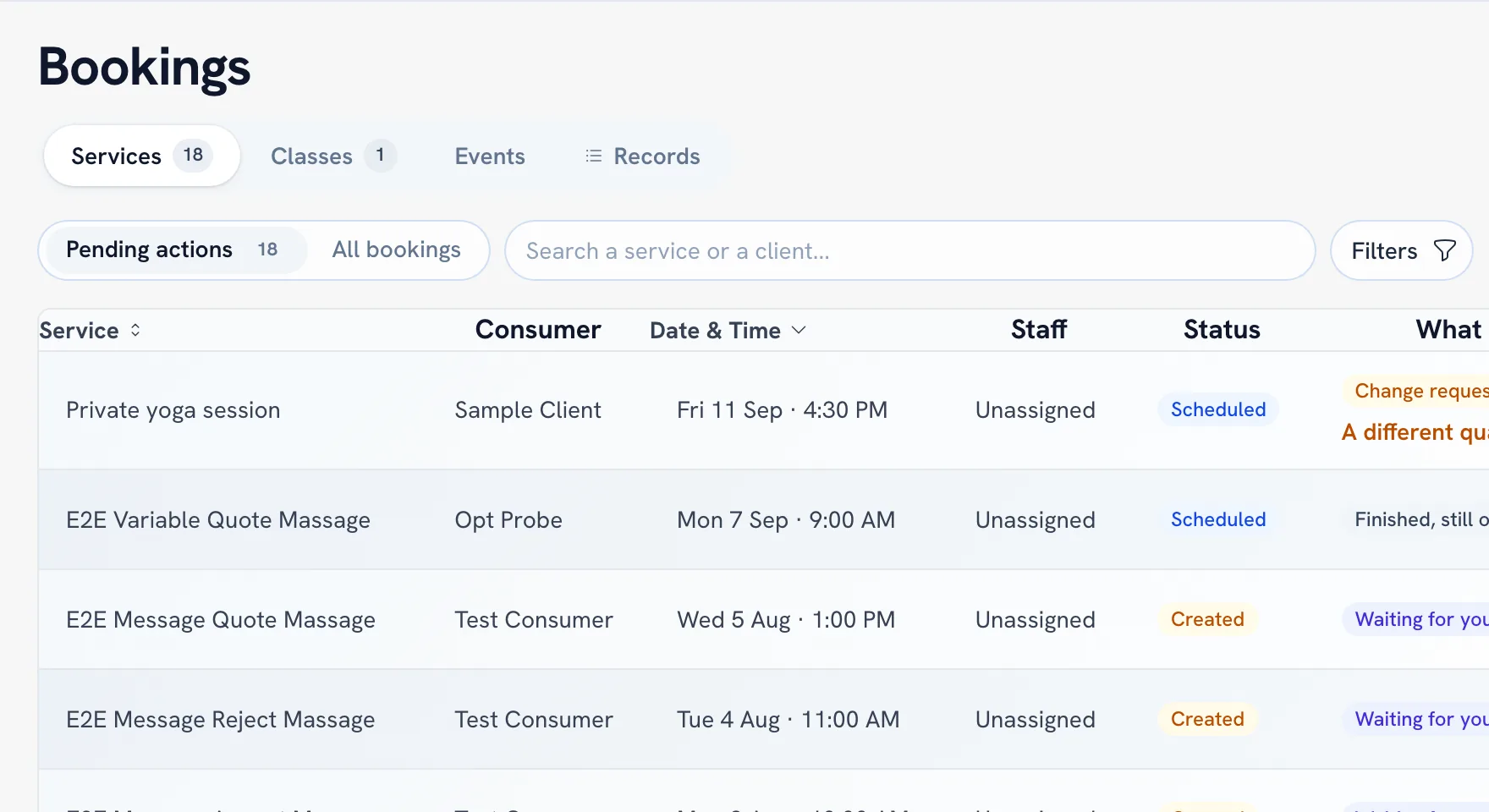Viewport: 1489px width, 812px height.
Task: Click Test Consumer in E2E Message Quote row
Action: click(534, 620)
